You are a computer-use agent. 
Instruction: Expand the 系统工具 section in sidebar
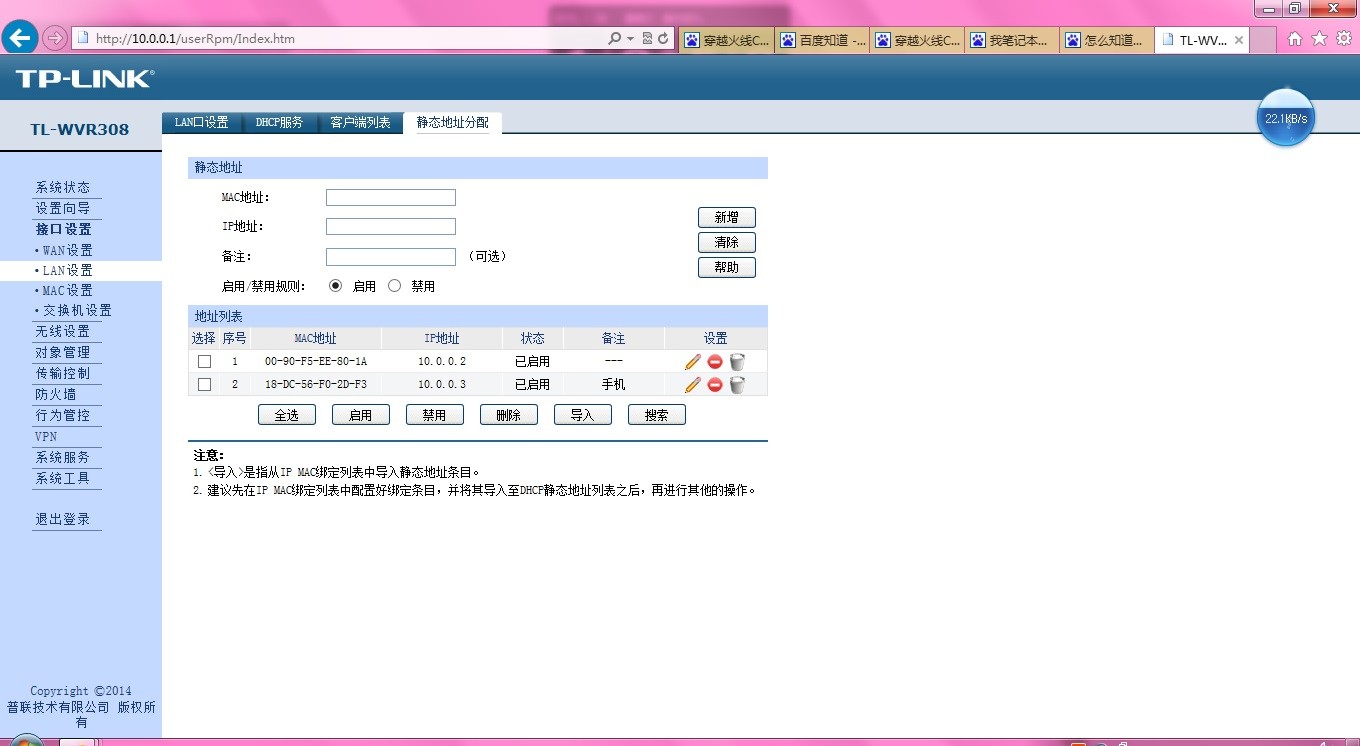click(x=65, y=478)
